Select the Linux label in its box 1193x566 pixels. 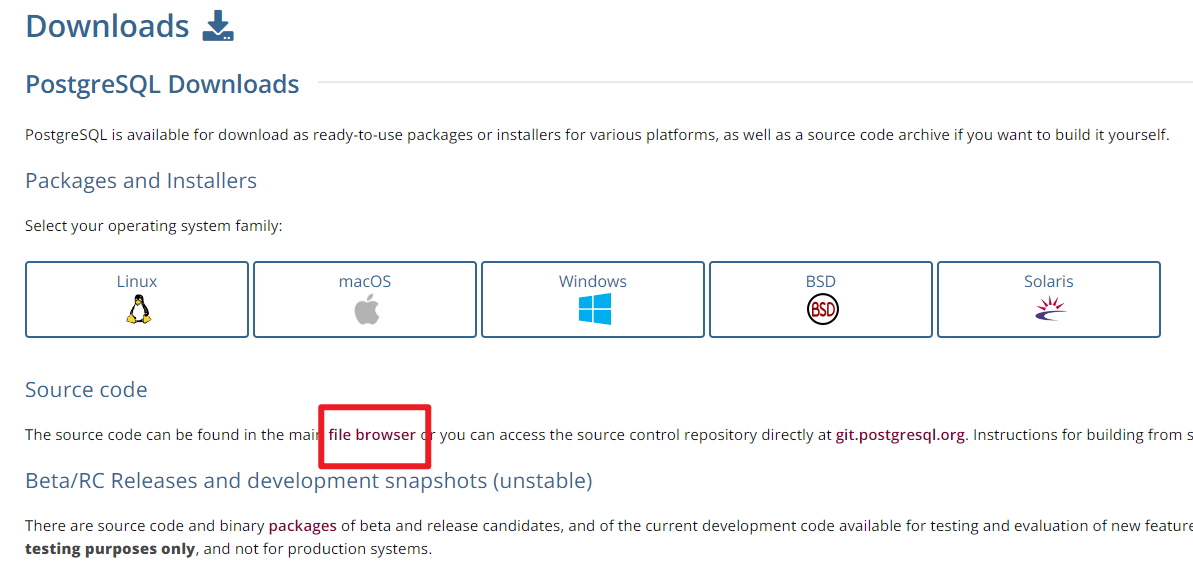pos(137,281)
